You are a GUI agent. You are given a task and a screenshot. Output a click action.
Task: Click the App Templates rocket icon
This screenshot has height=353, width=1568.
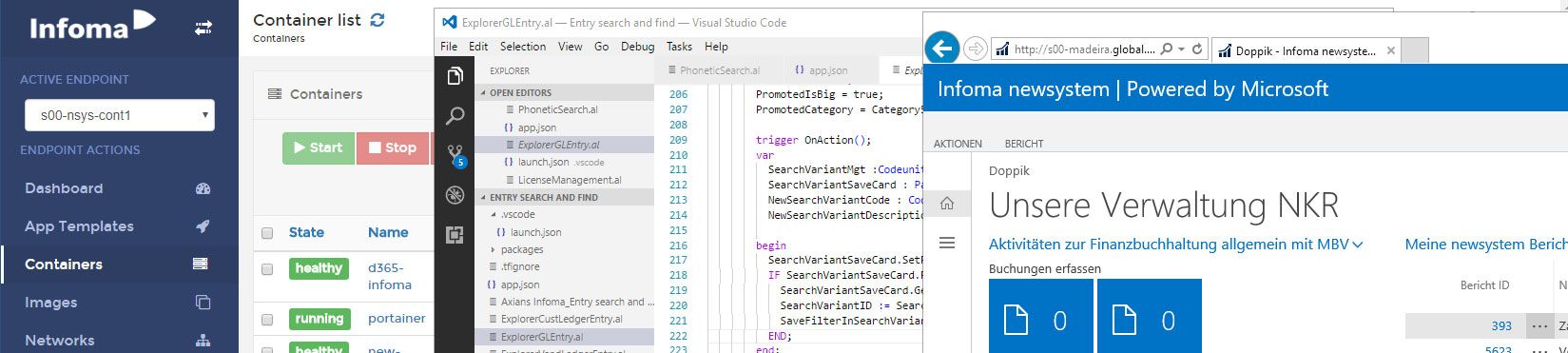pyautogui.click(x=203, y=226)
